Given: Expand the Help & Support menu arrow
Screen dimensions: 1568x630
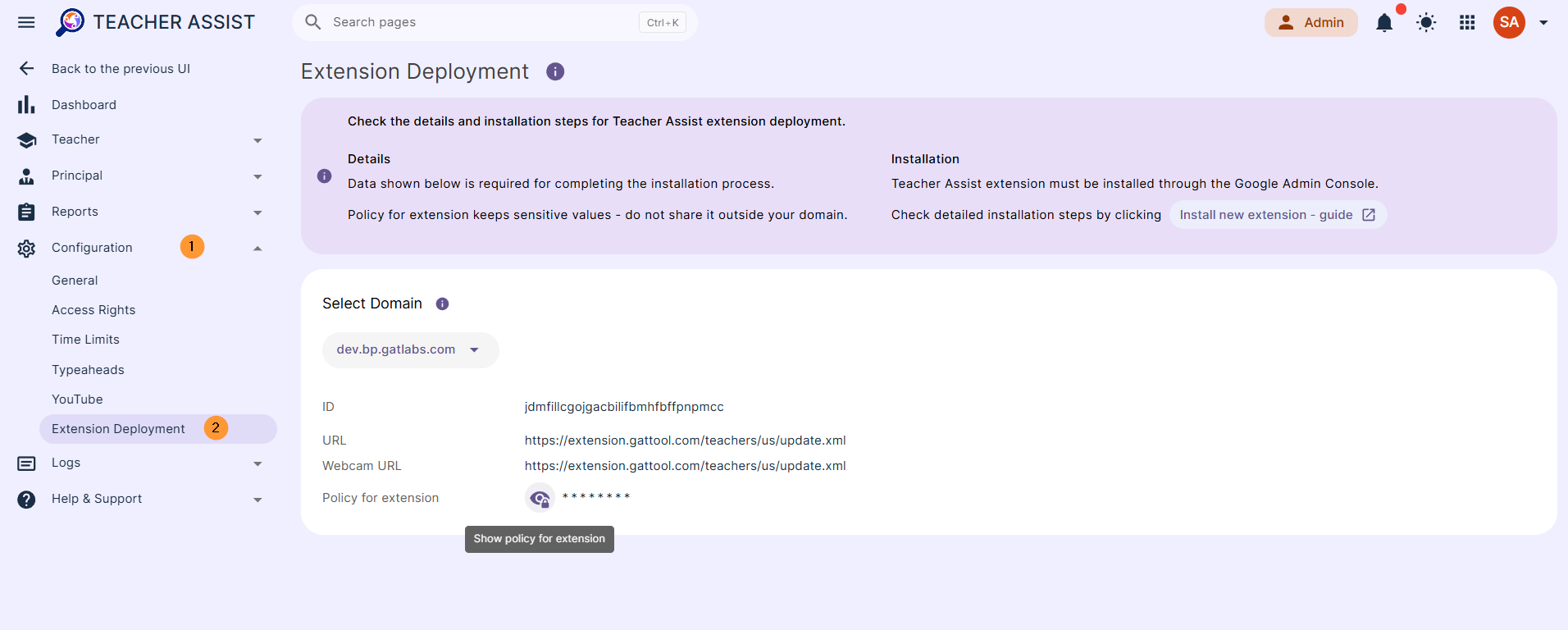Looking at the screenshot, I should (258, 500).
